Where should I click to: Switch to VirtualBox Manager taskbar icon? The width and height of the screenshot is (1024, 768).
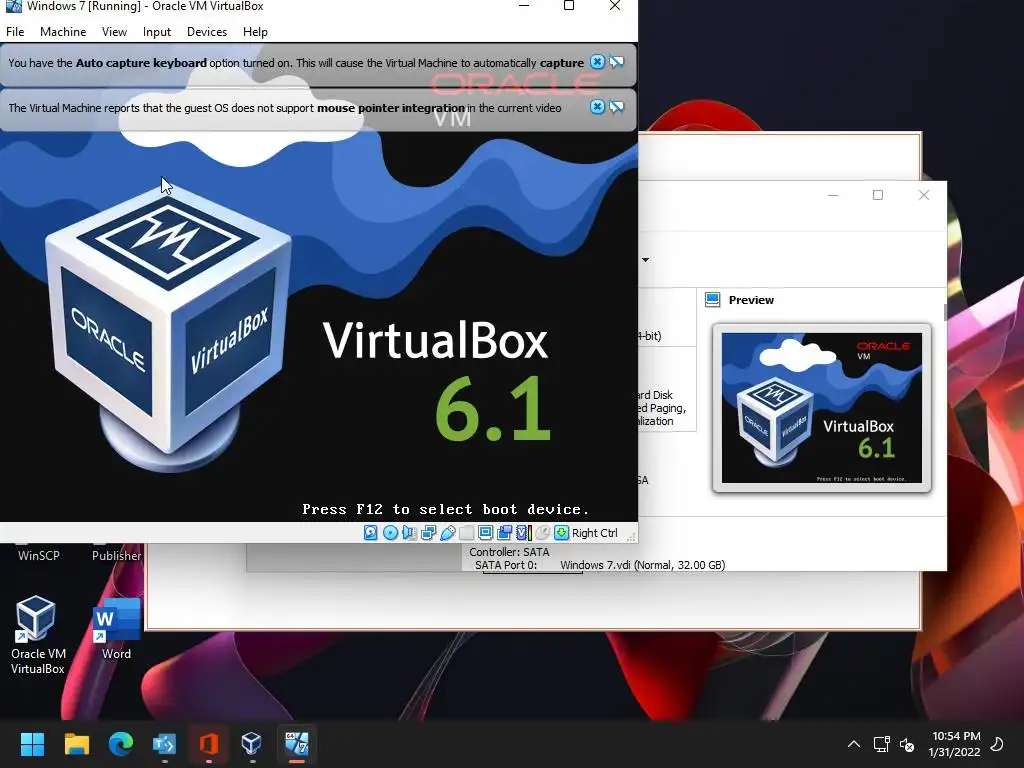(251, 744)
